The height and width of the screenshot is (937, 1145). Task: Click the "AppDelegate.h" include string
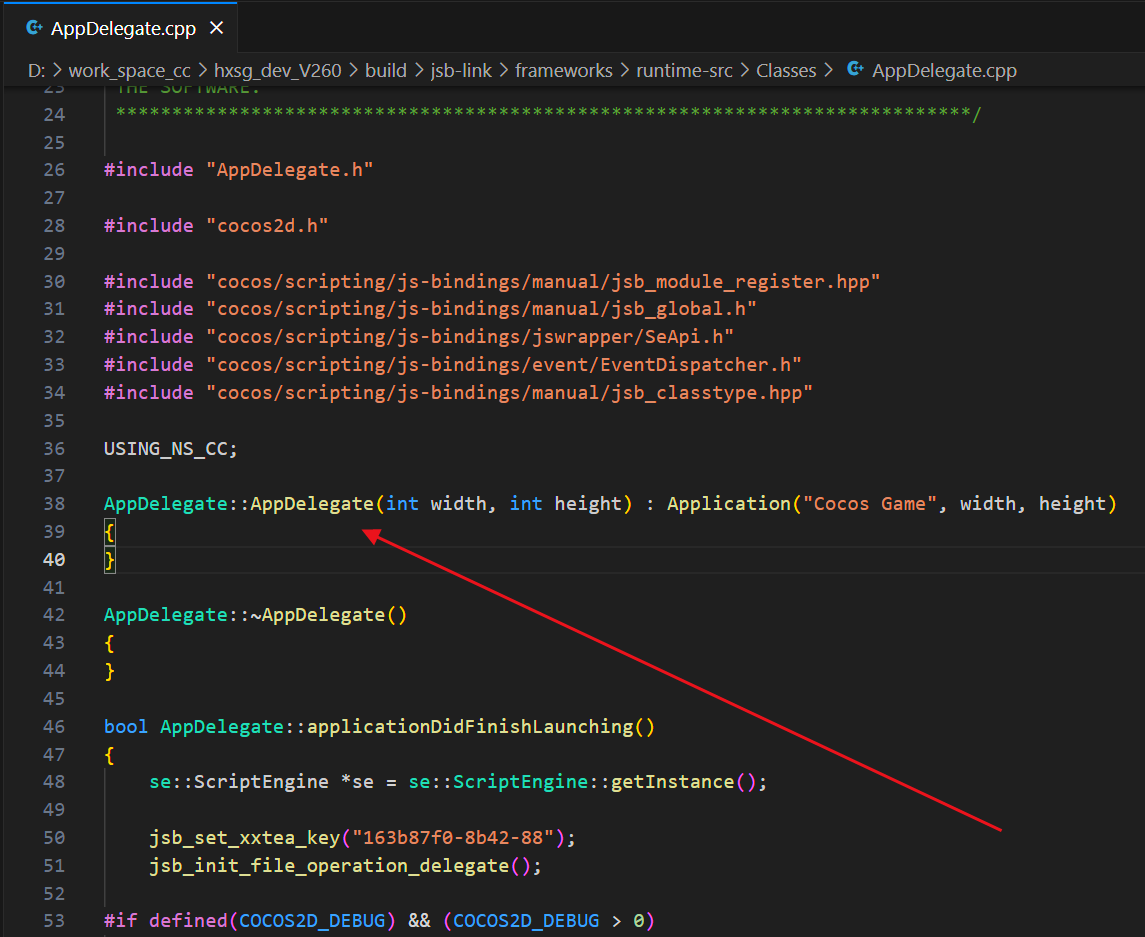(x=289, y=170)
